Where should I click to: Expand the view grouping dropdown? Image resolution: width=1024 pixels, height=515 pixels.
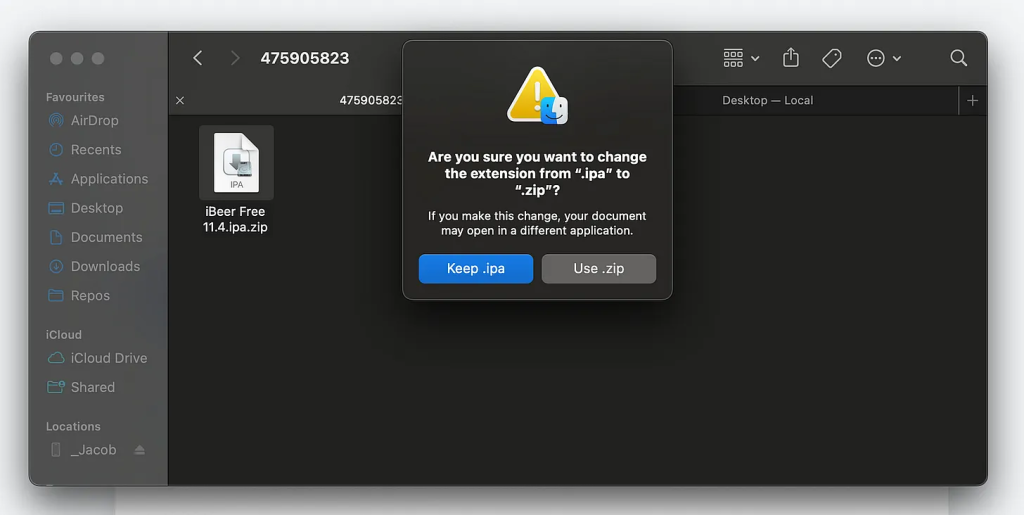coord(741,58)
